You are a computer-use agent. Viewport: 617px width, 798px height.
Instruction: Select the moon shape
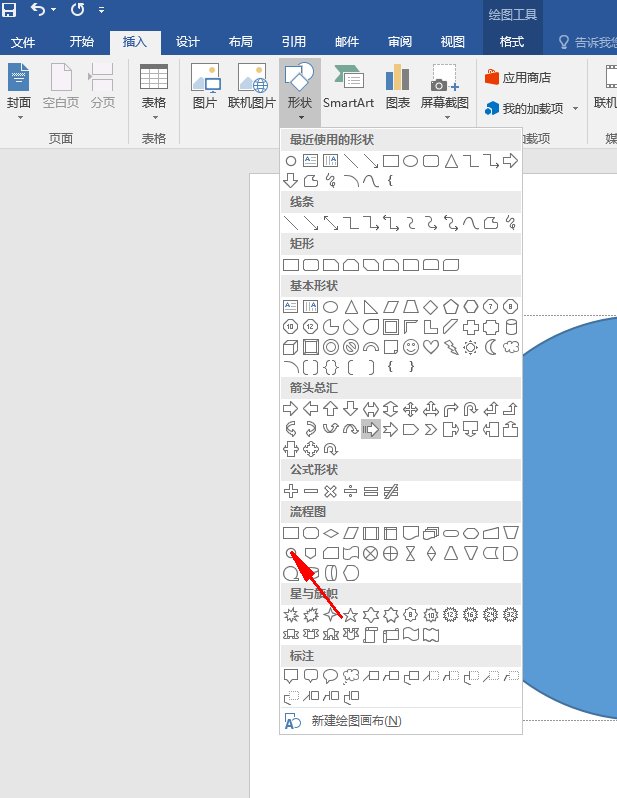click(x=491, y=347)
